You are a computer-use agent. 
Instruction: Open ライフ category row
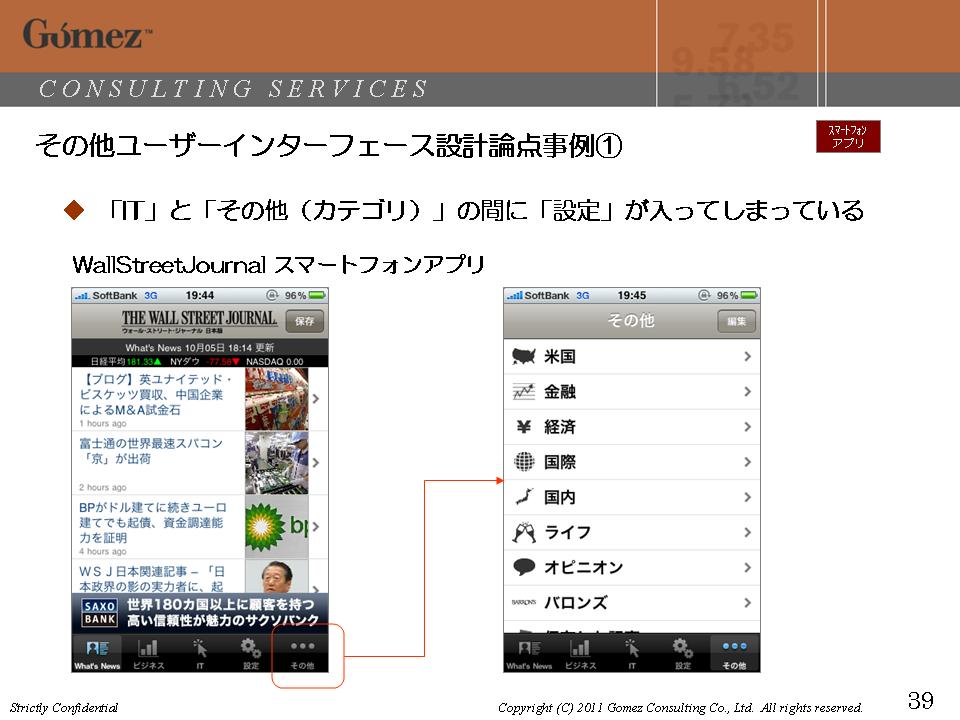pos(631,533)
